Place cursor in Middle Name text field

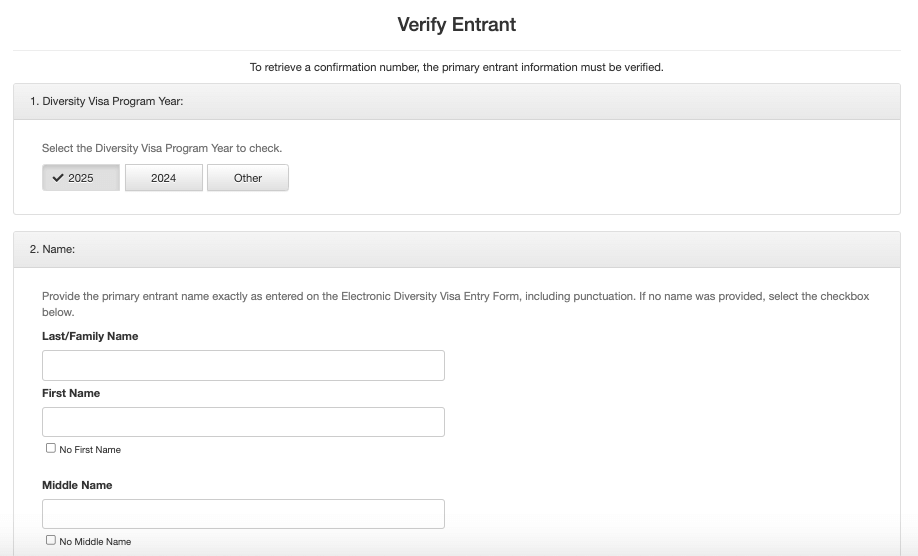243,513
